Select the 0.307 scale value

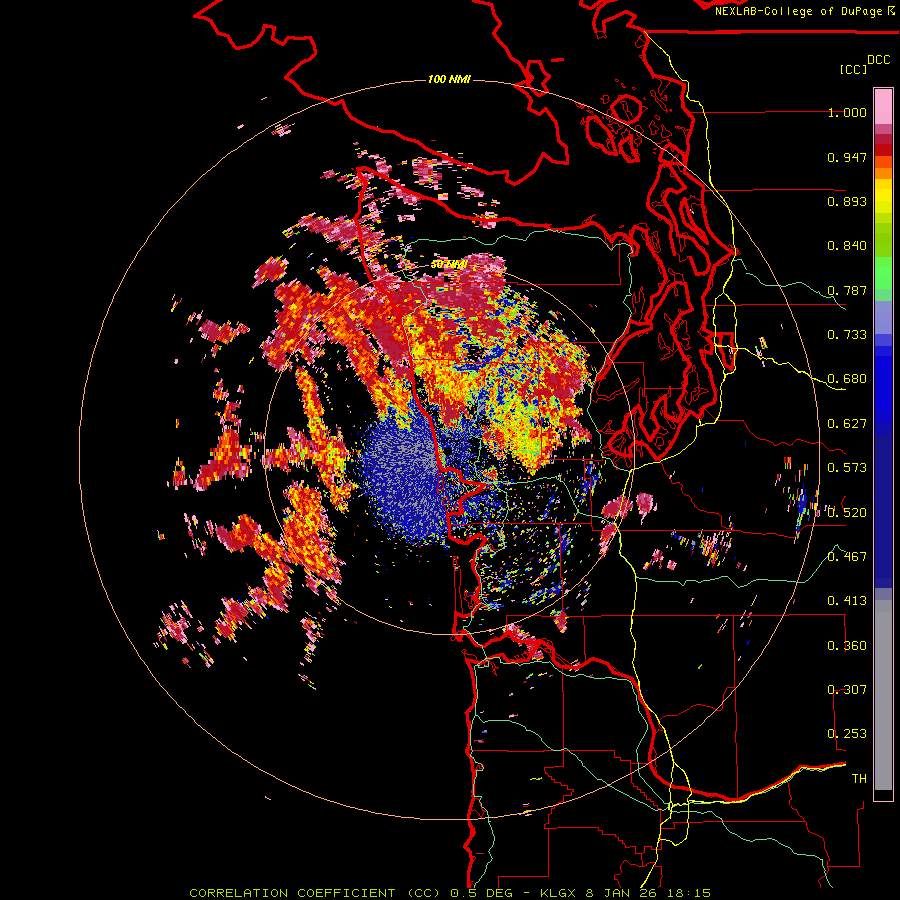pos(847,690)
